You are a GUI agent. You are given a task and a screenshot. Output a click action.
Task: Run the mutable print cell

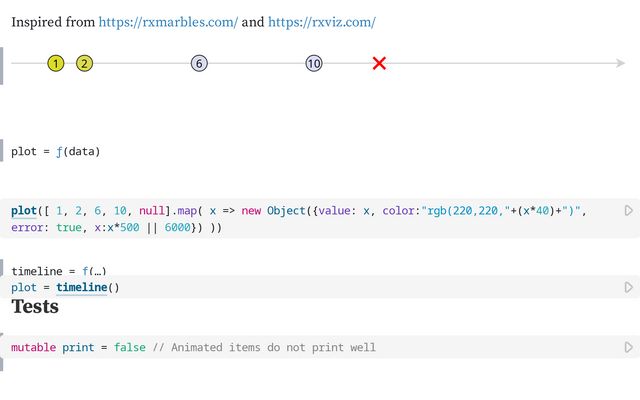(628, 347)
